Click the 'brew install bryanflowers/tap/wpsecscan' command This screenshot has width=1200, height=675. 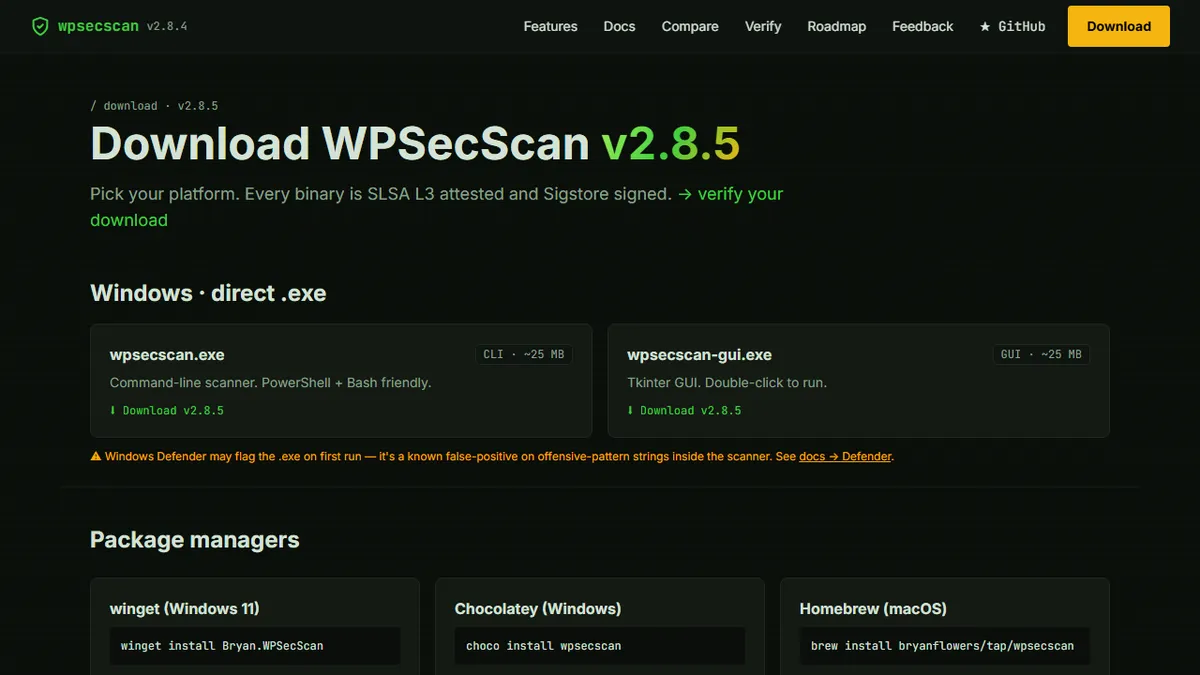944,646
